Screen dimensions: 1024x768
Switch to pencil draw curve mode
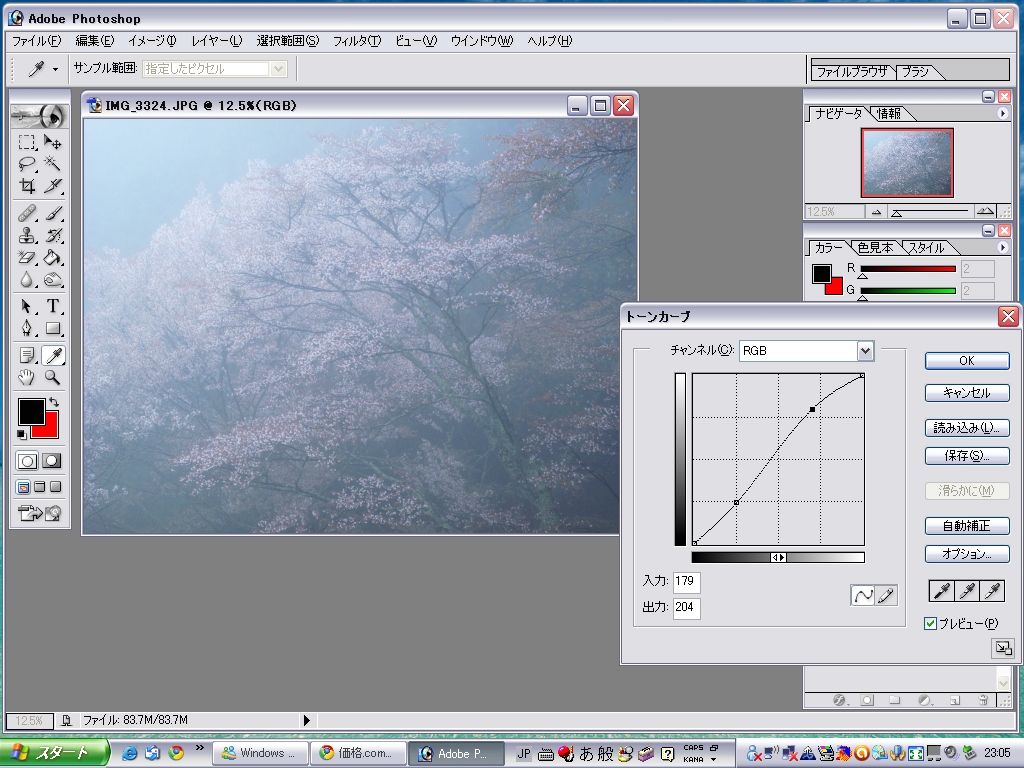pyautogui.click(x=886, y=595)
